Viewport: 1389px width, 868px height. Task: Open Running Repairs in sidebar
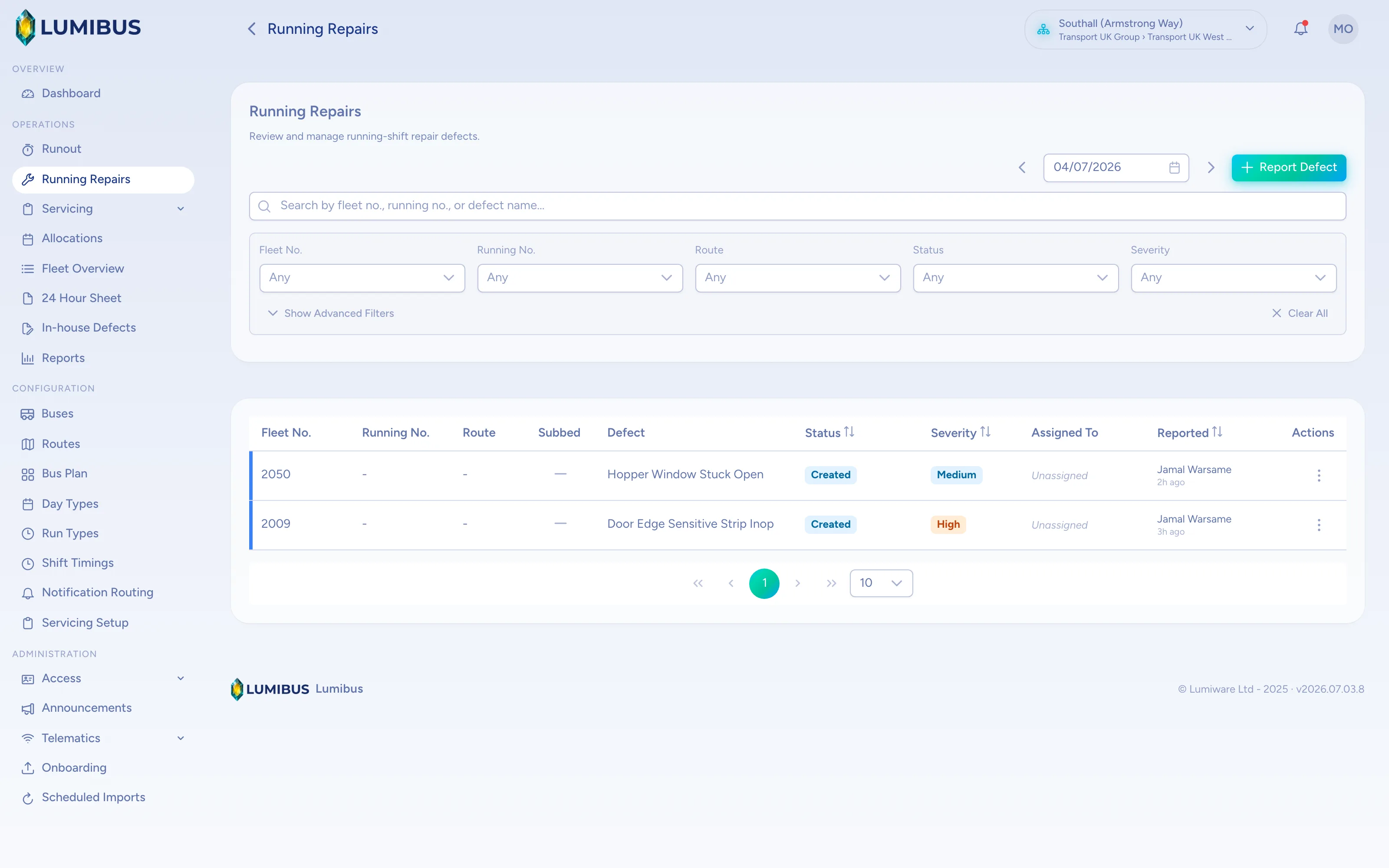click(103, 180)
